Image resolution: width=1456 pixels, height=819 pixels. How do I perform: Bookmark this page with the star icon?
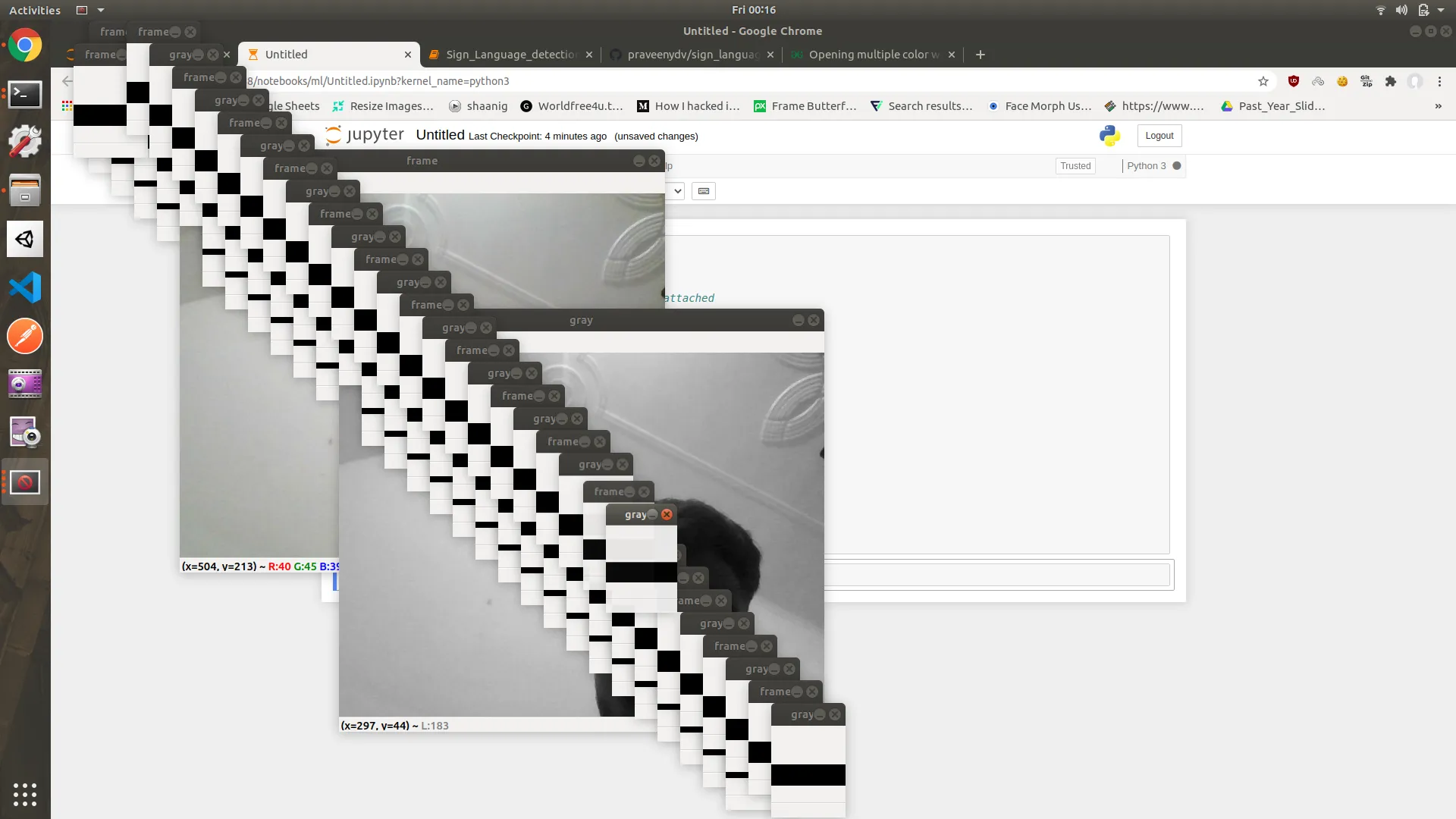click(x=1263, y=82)
